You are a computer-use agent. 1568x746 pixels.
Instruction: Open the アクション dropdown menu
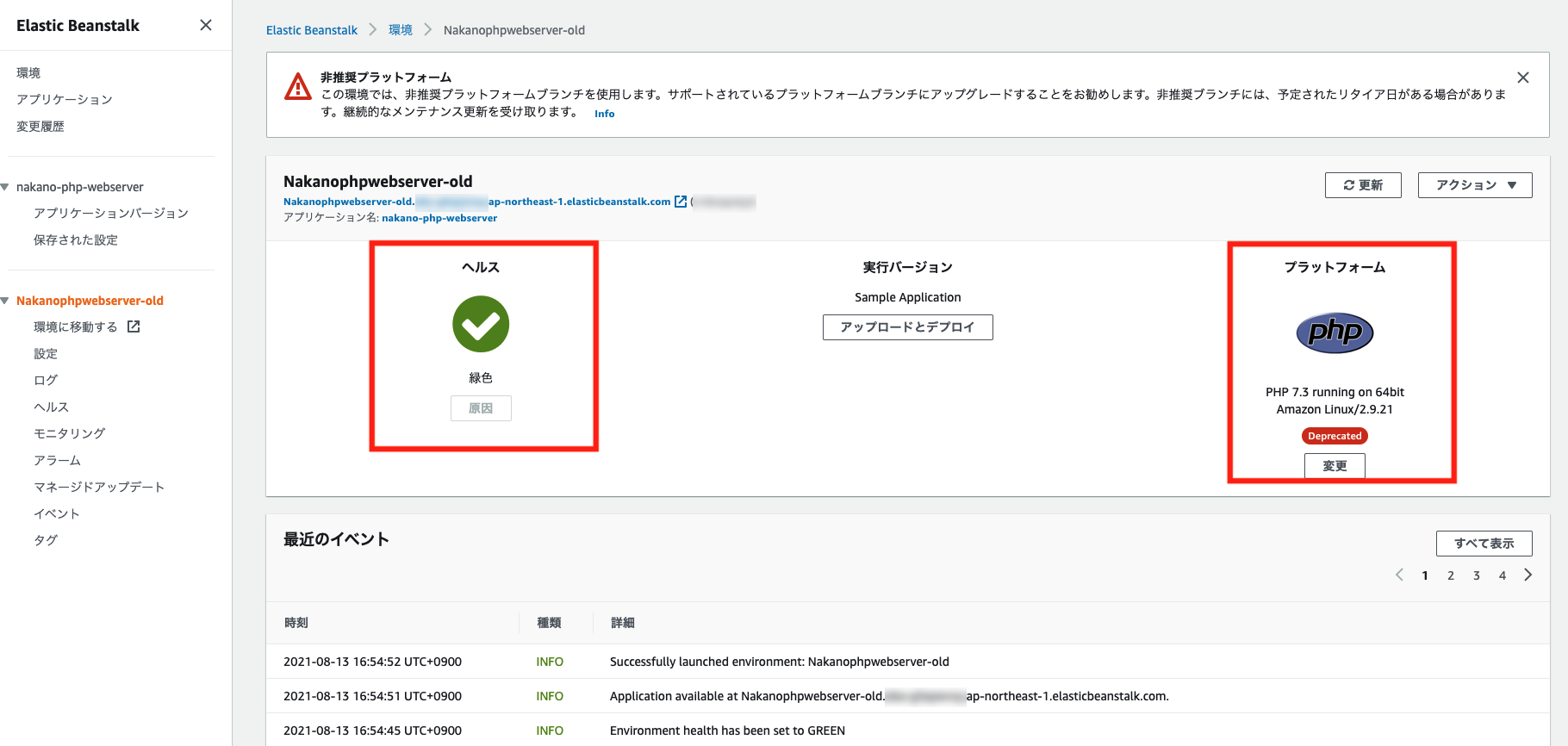[1475, 185]
